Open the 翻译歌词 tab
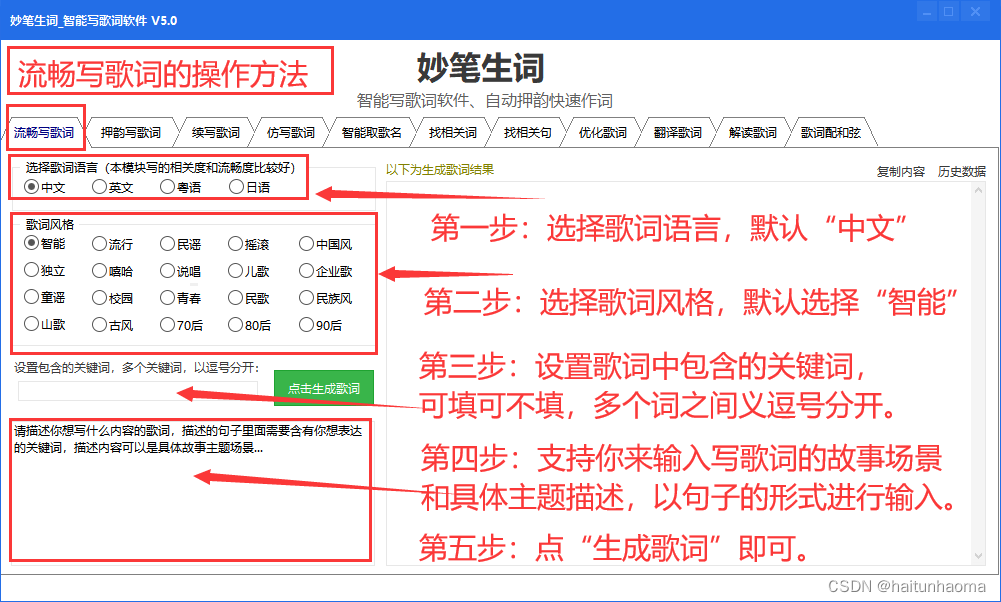 [677, 132]
